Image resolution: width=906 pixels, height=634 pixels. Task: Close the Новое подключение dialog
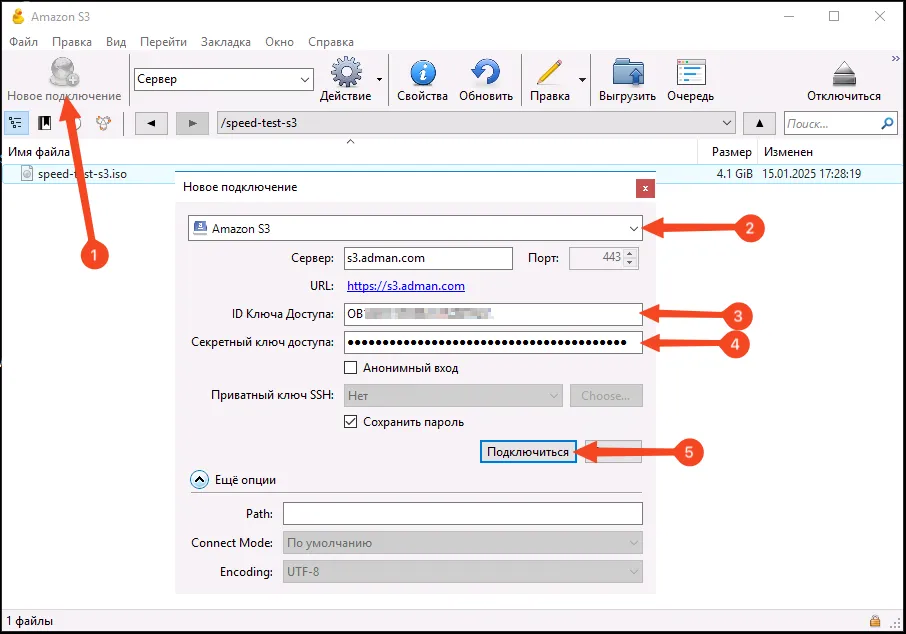coord(645,188)
